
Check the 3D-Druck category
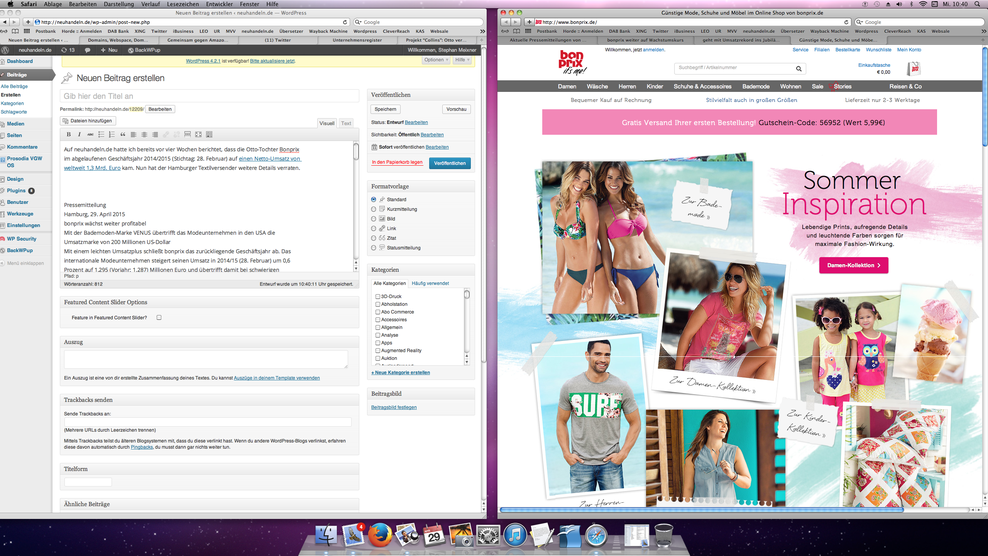click(377, 296)
